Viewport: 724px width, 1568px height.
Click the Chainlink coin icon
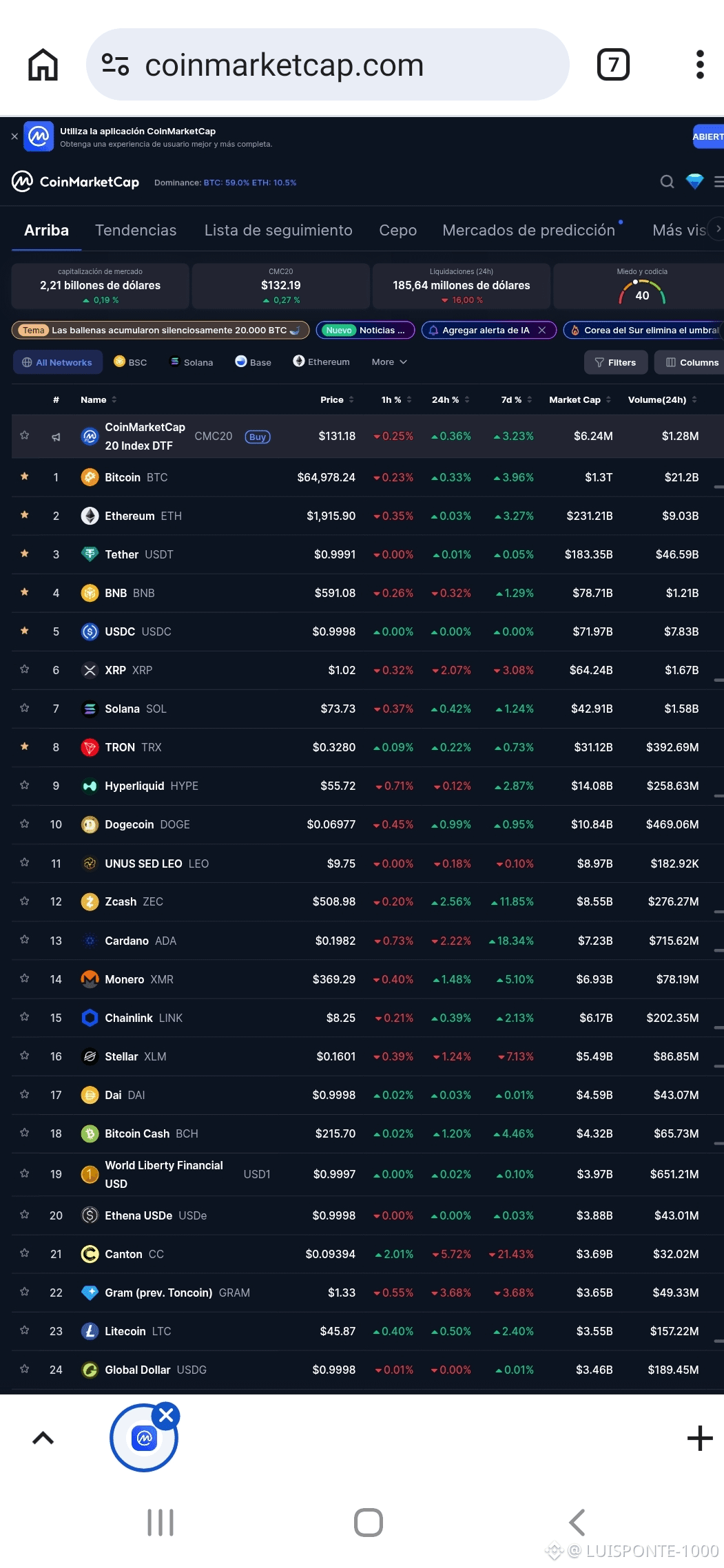pos(90,1018)
